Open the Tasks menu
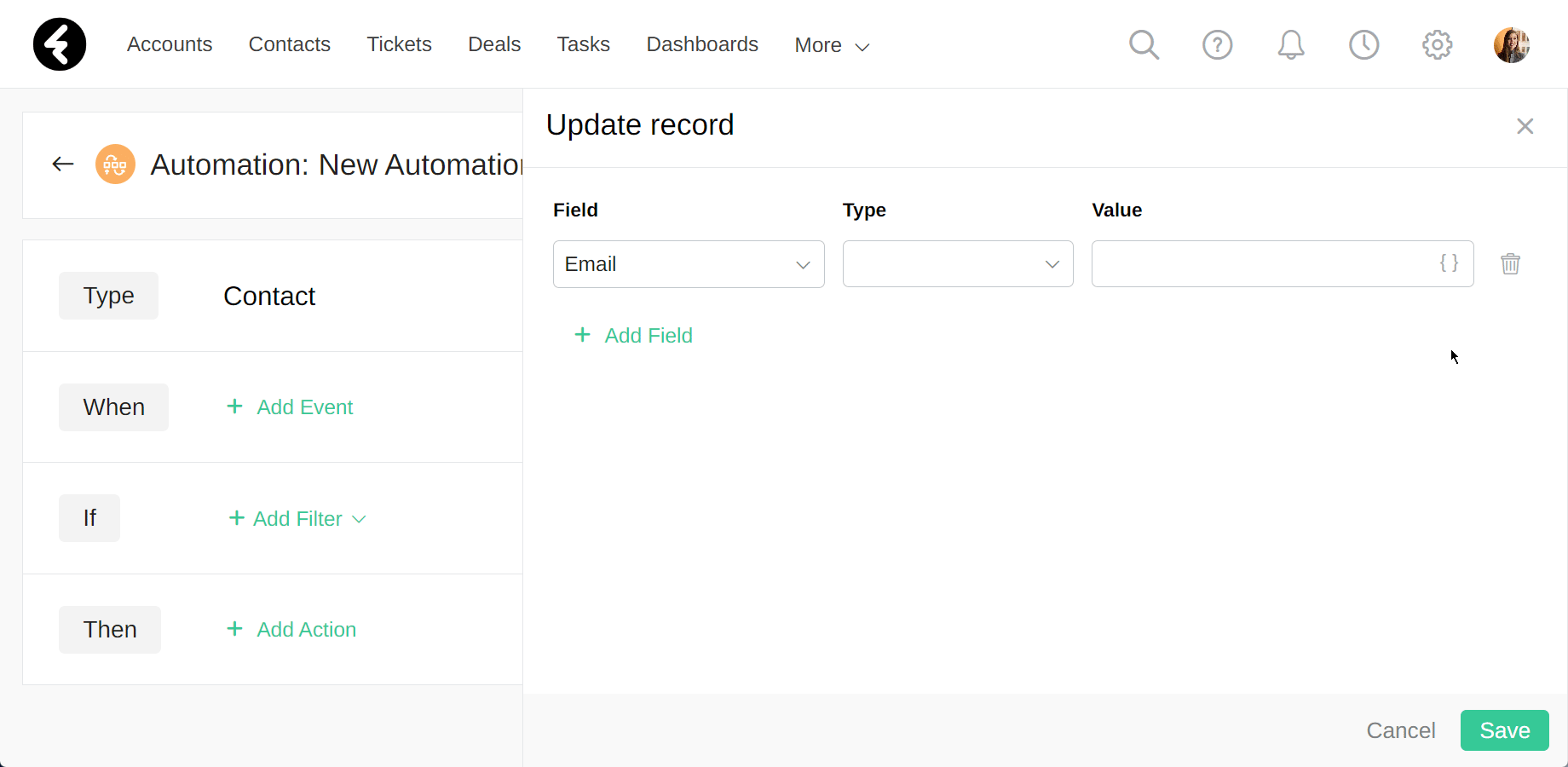The height and width of the screenshot is (767, 1568). point(583,44)
